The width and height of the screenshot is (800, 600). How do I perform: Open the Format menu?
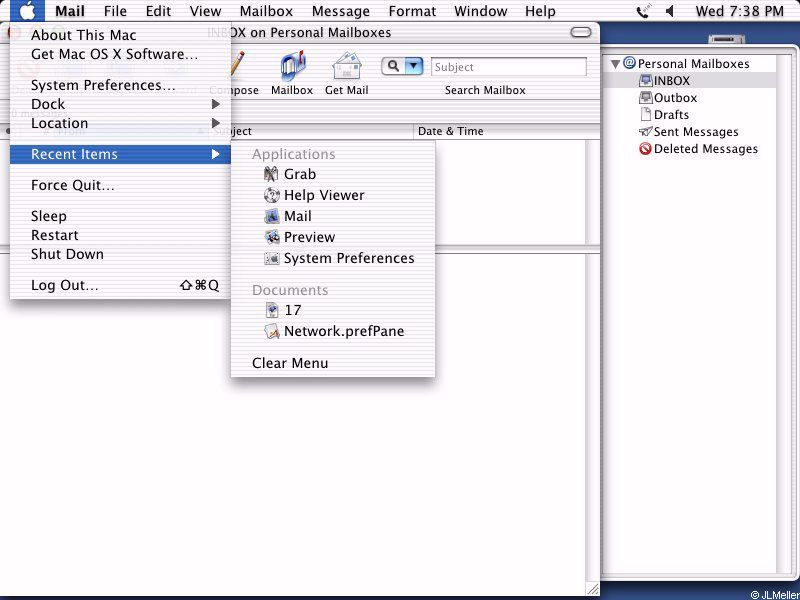(x=412, y=11)
